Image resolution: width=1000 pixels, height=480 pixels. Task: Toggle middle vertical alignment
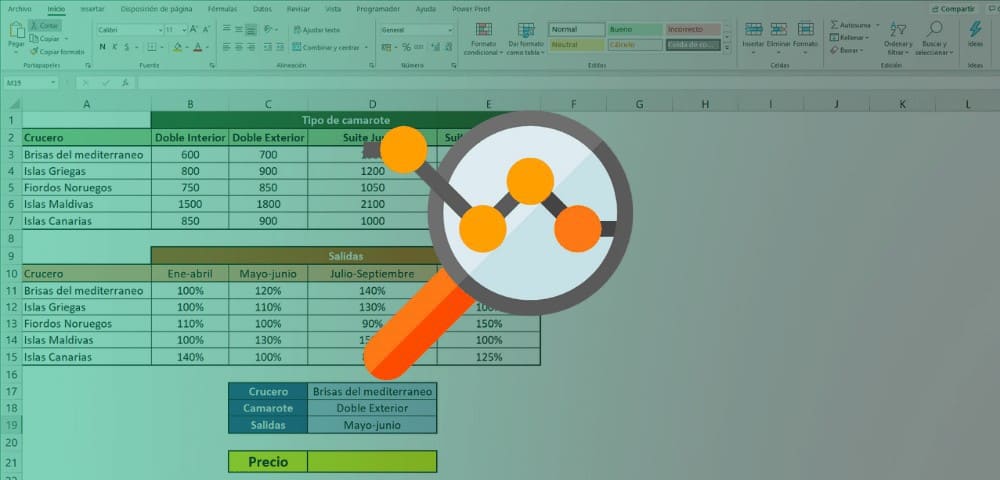pos(239,29)
